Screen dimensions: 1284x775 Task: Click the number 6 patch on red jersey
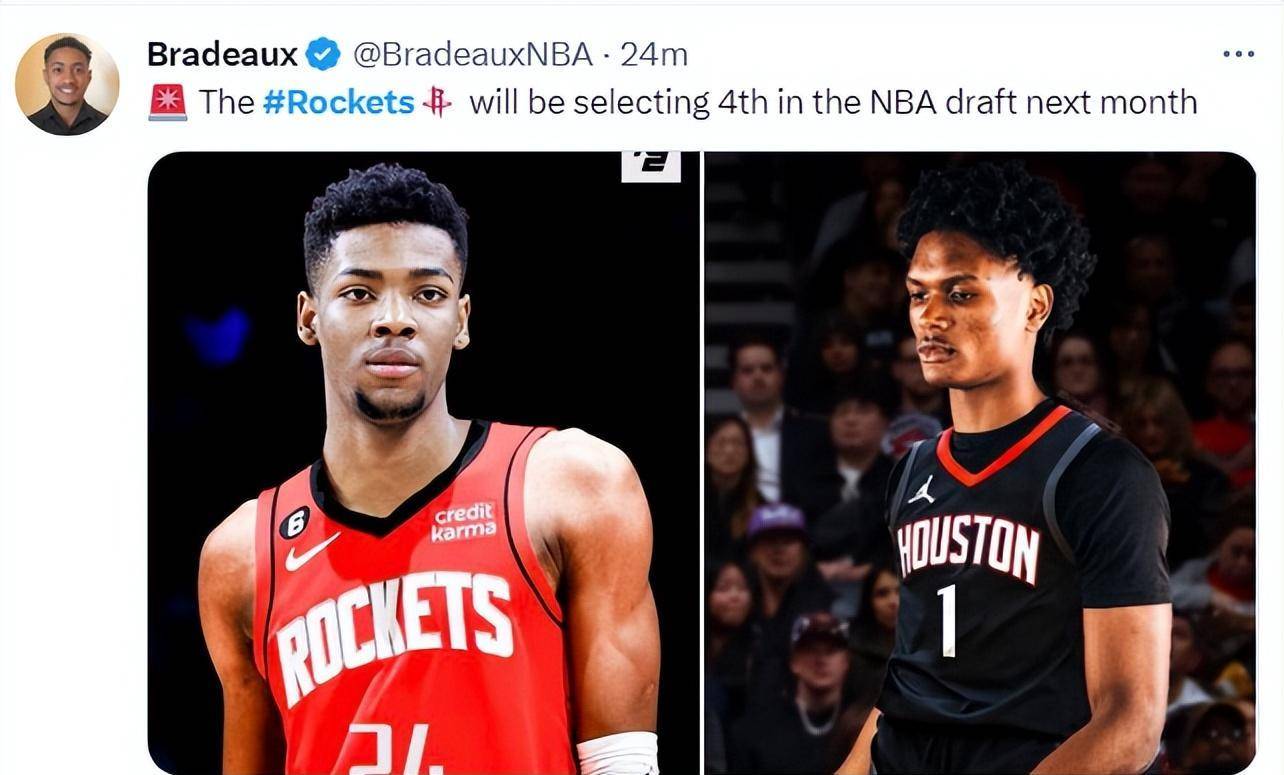tap(294, 521)
